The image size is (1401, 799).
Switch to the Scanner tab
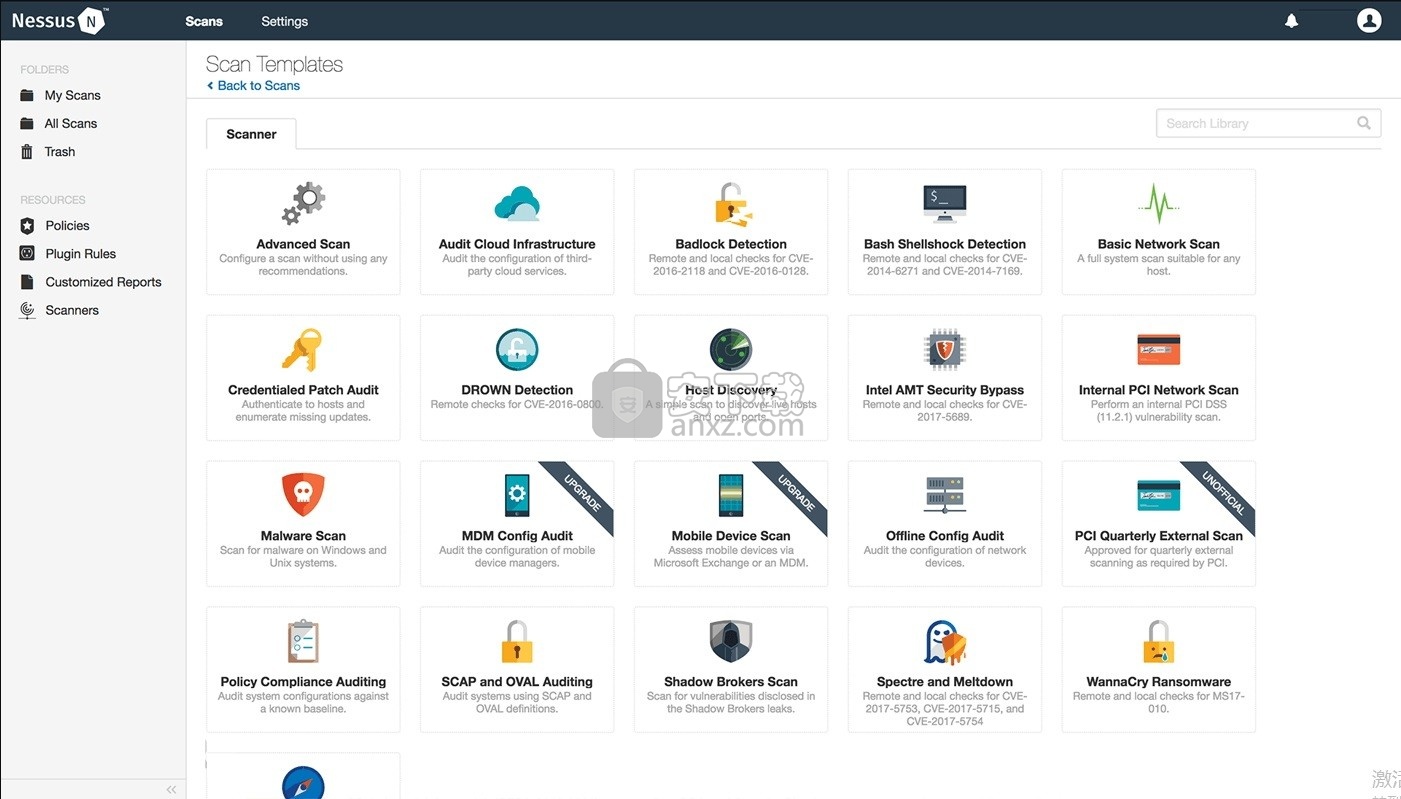tap(251, 134)
